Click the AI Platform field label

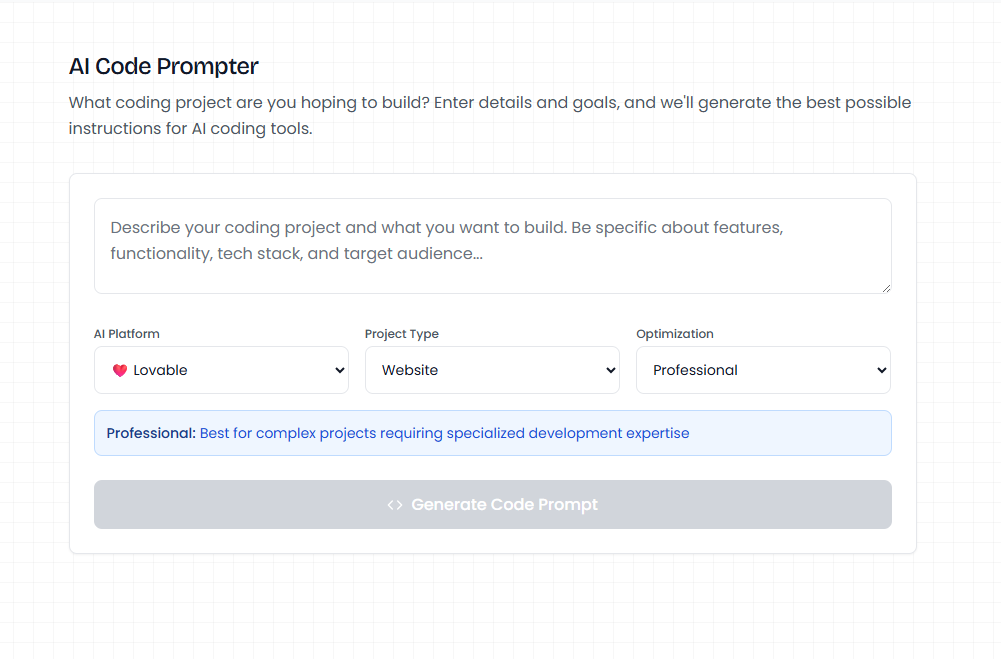127,334
